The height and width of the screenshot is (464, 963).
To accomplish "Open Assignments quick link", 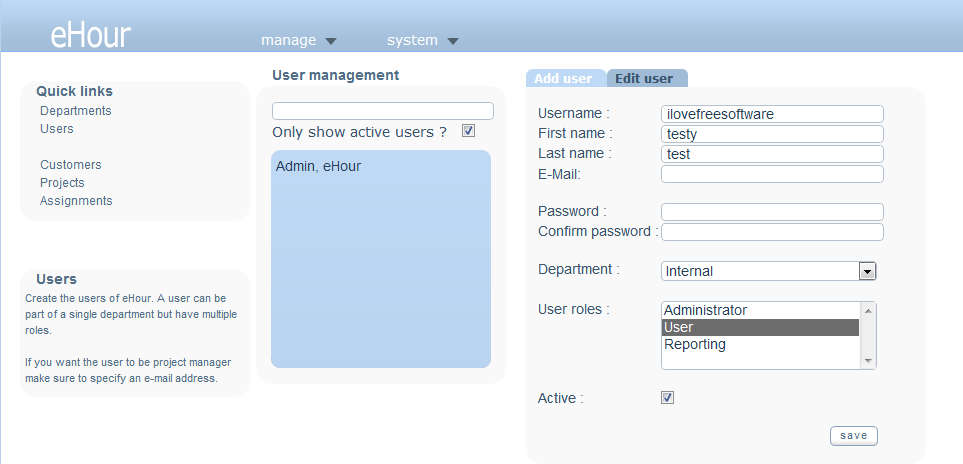I will click(76, 201).
